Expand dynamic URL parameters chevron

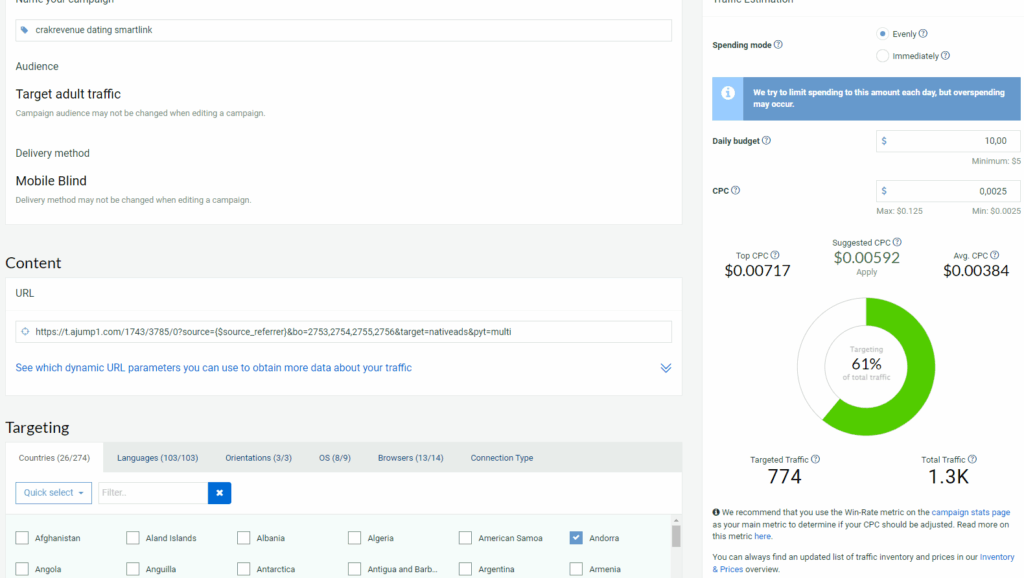coord(665,368)
